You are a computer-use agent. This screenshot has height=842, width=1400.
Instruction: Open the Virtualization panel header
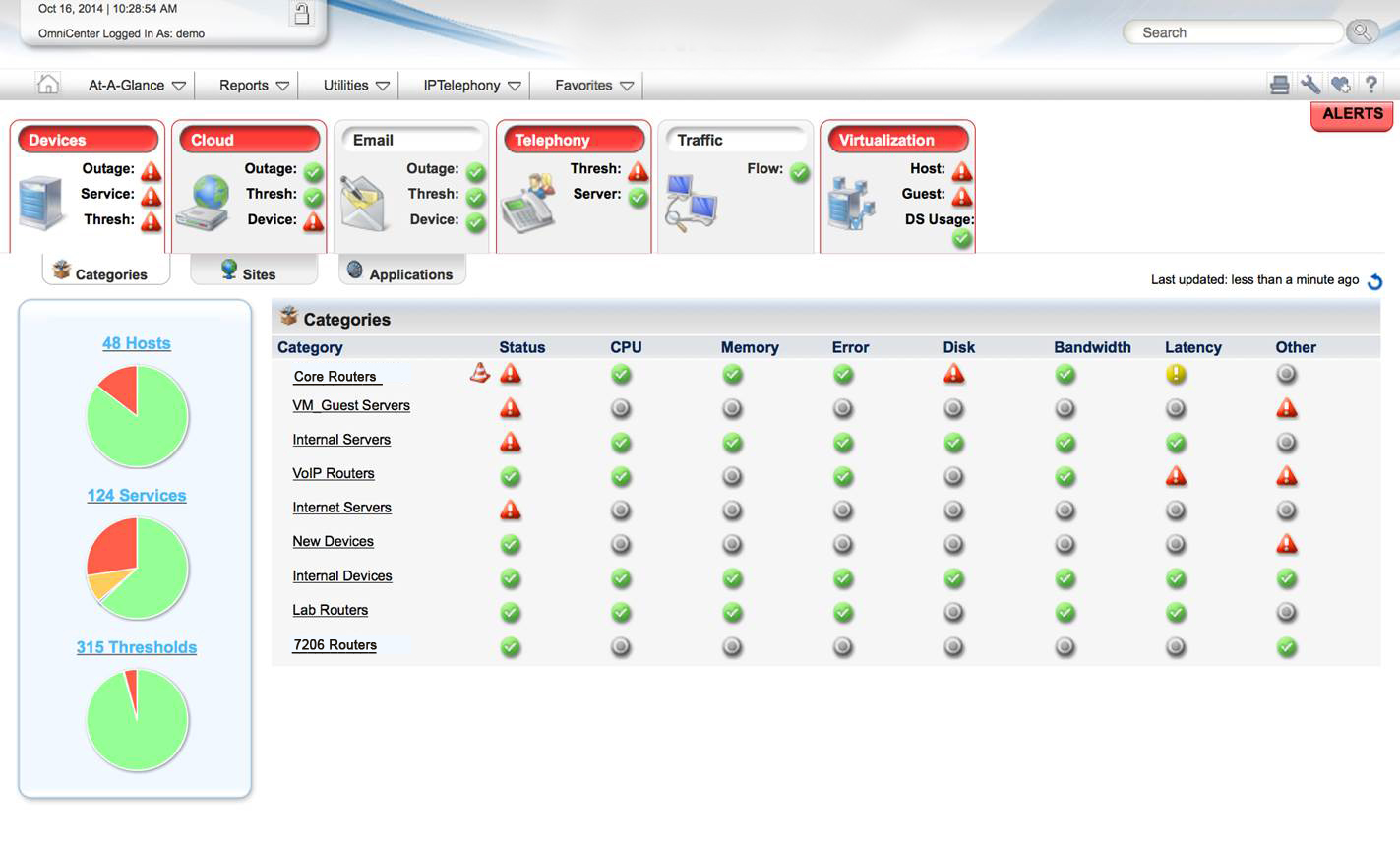coord(897,140)
